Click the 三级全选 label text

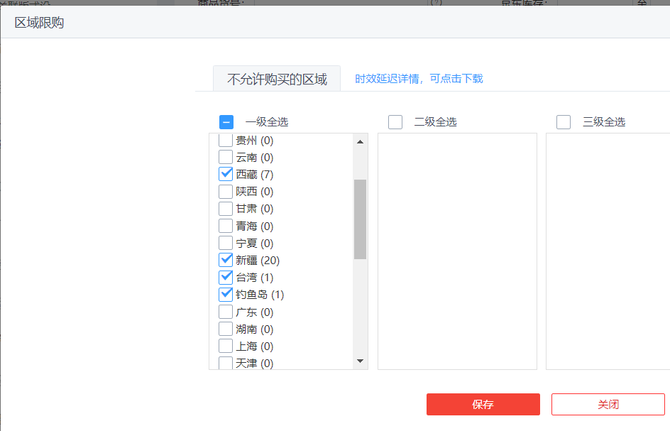[x=604, y=122]
